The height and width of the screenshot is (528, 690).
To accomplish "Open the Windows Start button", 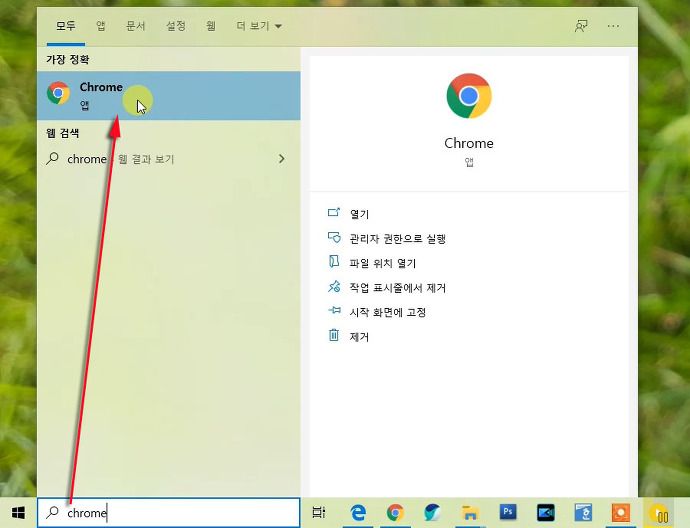I will [x=18, y=513].
